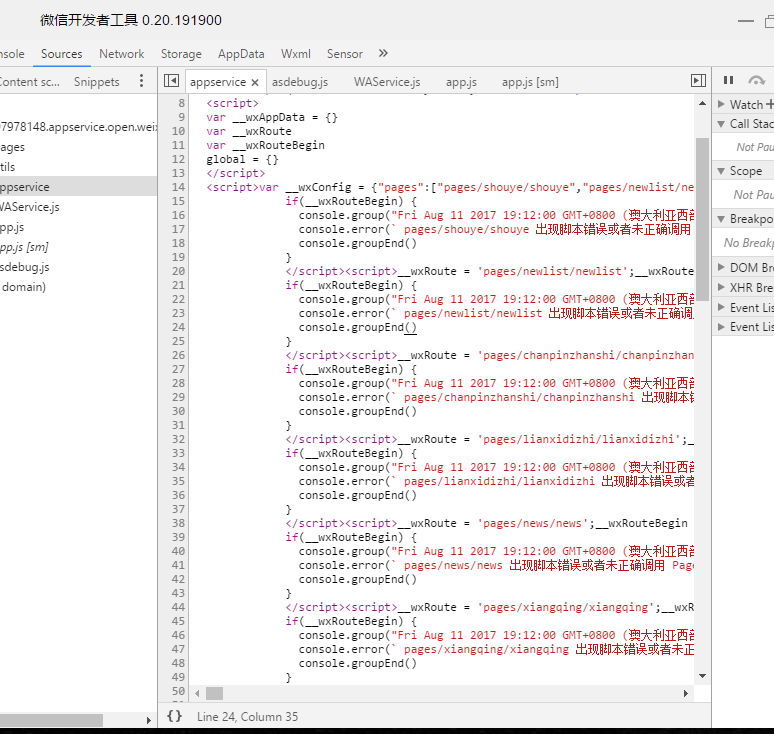The image size is (774, 734).
Task: Click the navigator horizontal scrollbar thumb
Action: 51,720
